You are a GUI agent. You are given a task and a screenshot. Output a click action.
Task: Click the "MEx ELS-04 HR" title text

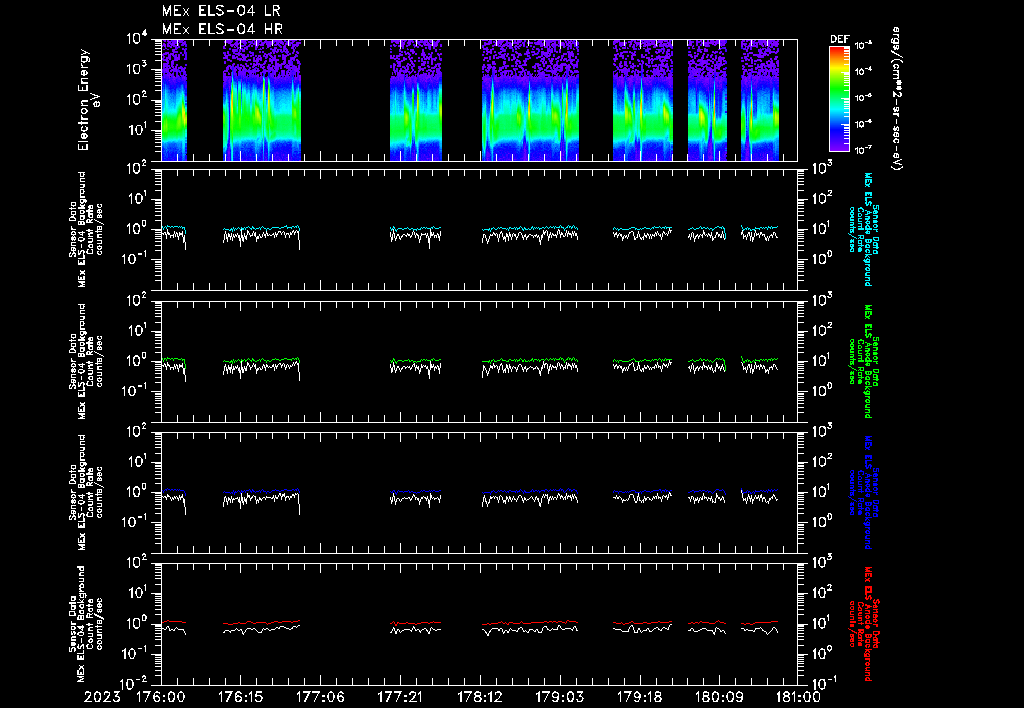pyautogui.click(x=222, y=29)
